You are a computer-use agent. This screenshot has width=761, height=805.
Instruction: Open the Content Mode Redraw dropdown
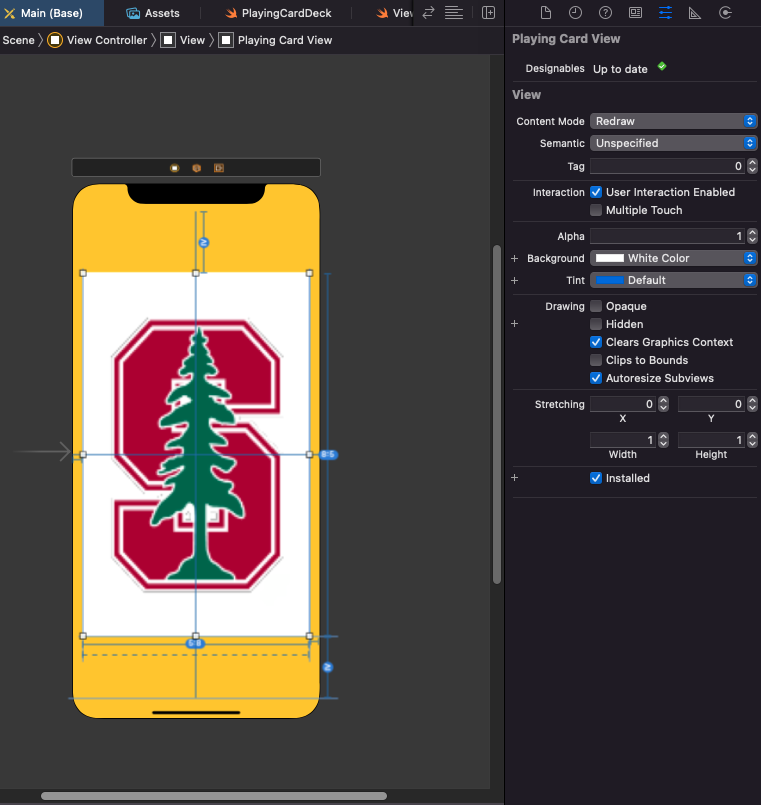pyautogui.click(x=673, y=121)
